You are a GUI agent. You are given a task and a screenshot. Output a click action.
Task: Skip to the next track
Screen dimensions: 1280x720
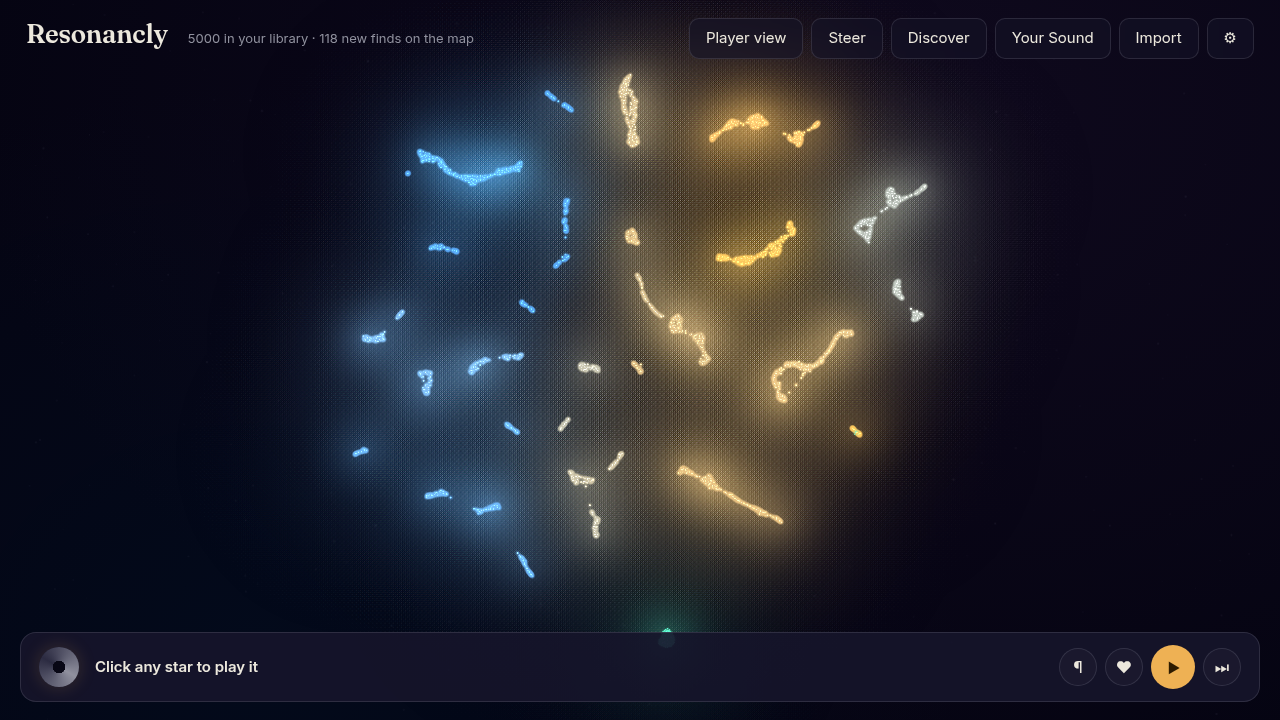click(1222, 667)
